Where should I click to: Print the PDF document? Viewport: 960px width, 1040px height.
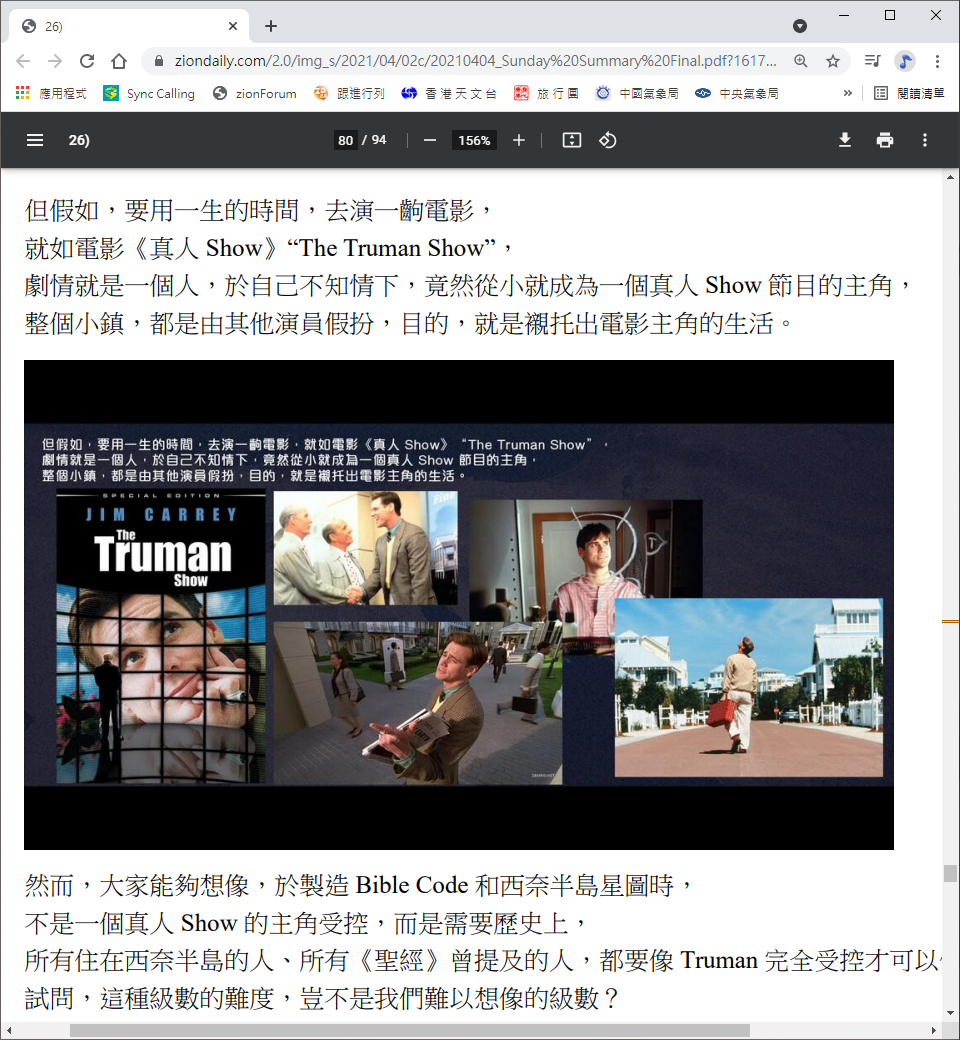[x=884, y=140]
